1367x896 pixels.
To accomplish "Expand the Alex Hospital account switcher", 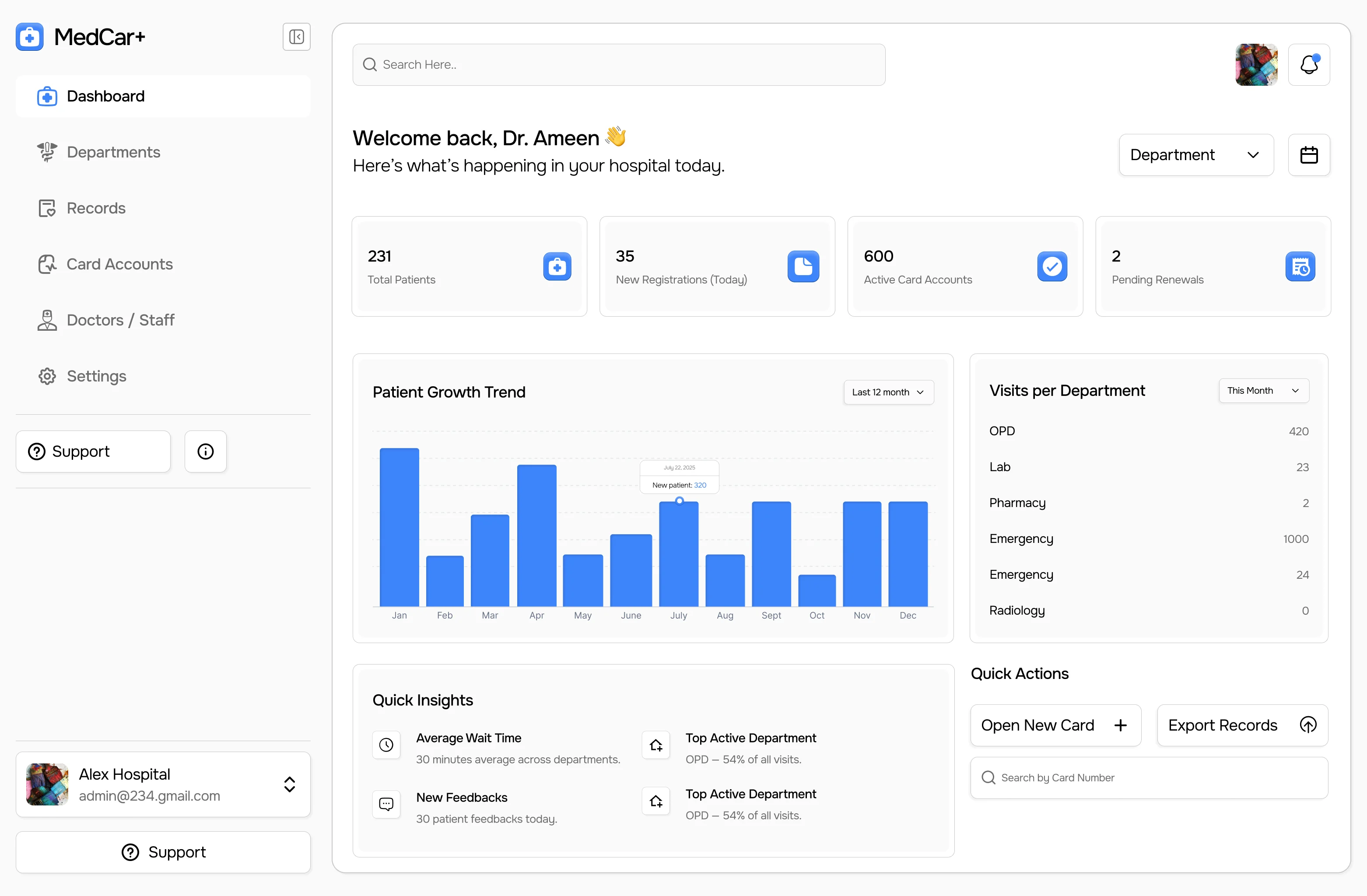I will pos(289,784).
